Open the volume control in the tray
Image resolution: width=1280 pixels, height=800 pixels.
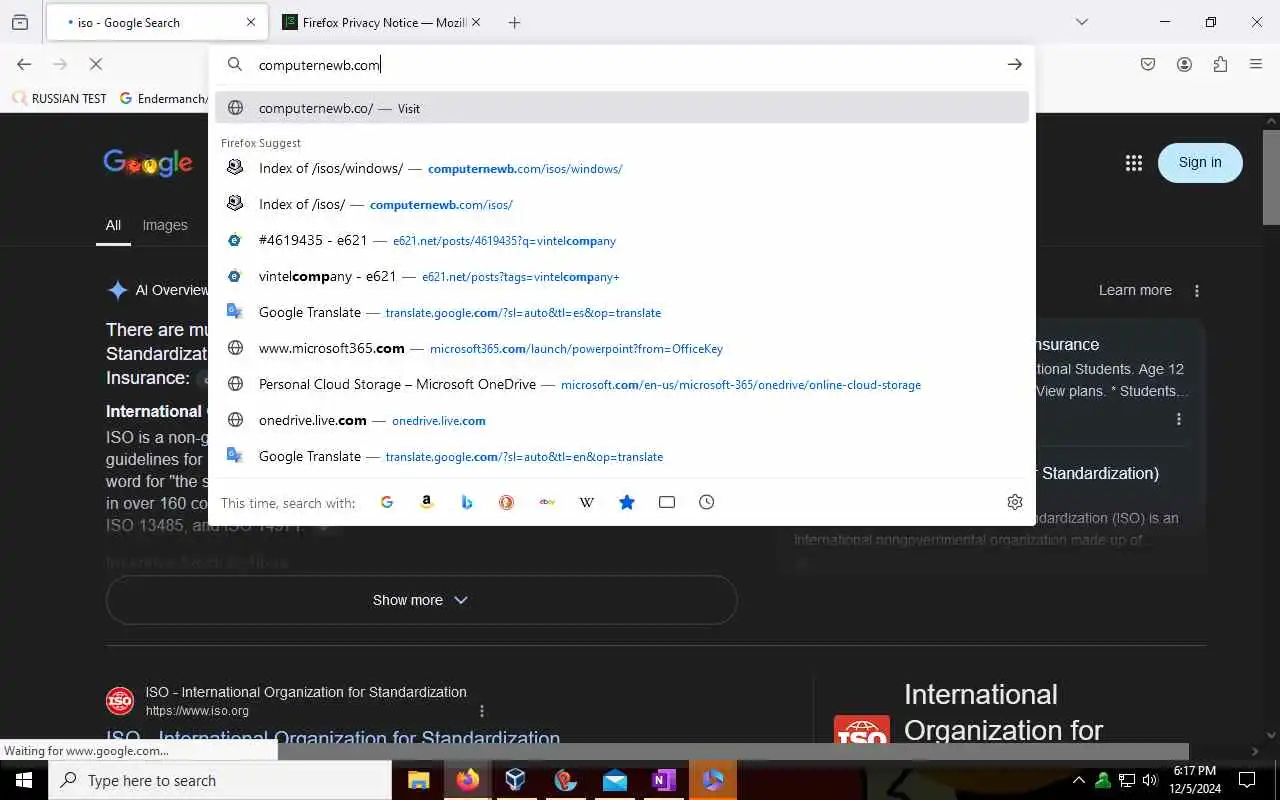pyautogui.click(x=1150, y=780)
